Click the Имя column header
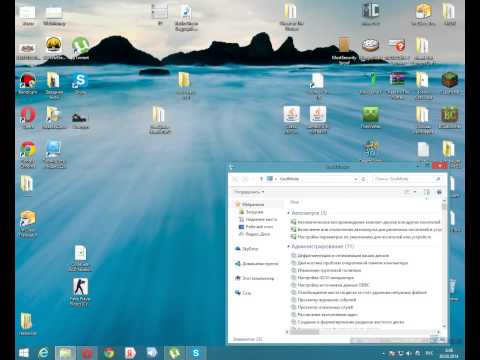 click(294, 202)
